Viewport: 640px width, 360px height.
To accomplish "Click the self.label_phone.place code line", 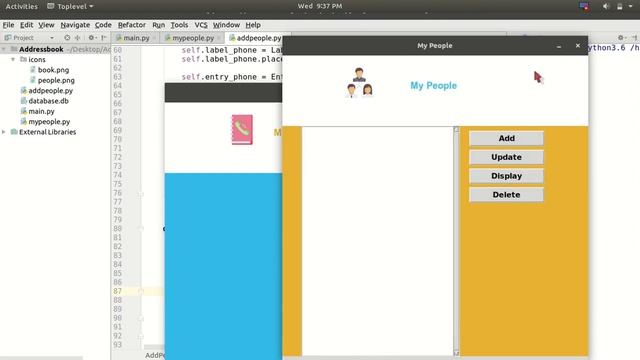I will tap(232, 59).
